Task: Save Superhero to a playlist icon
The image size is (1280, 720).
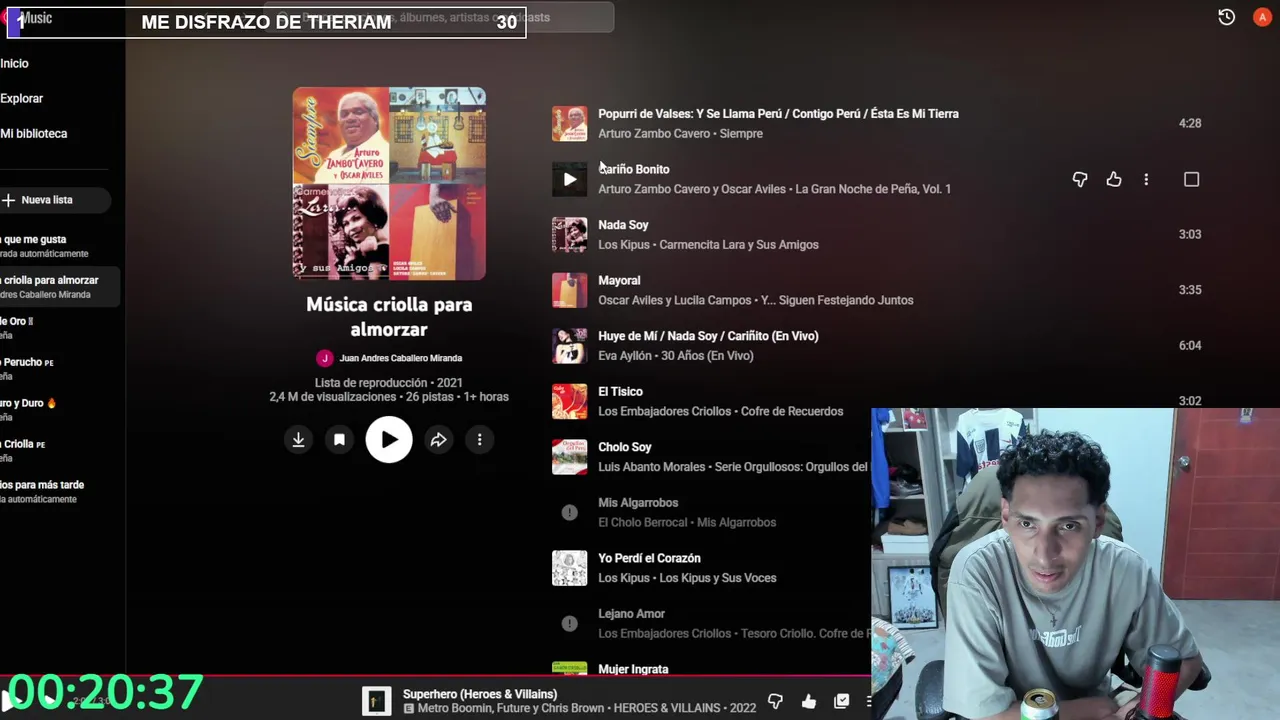Action: [x=842, y=701]
